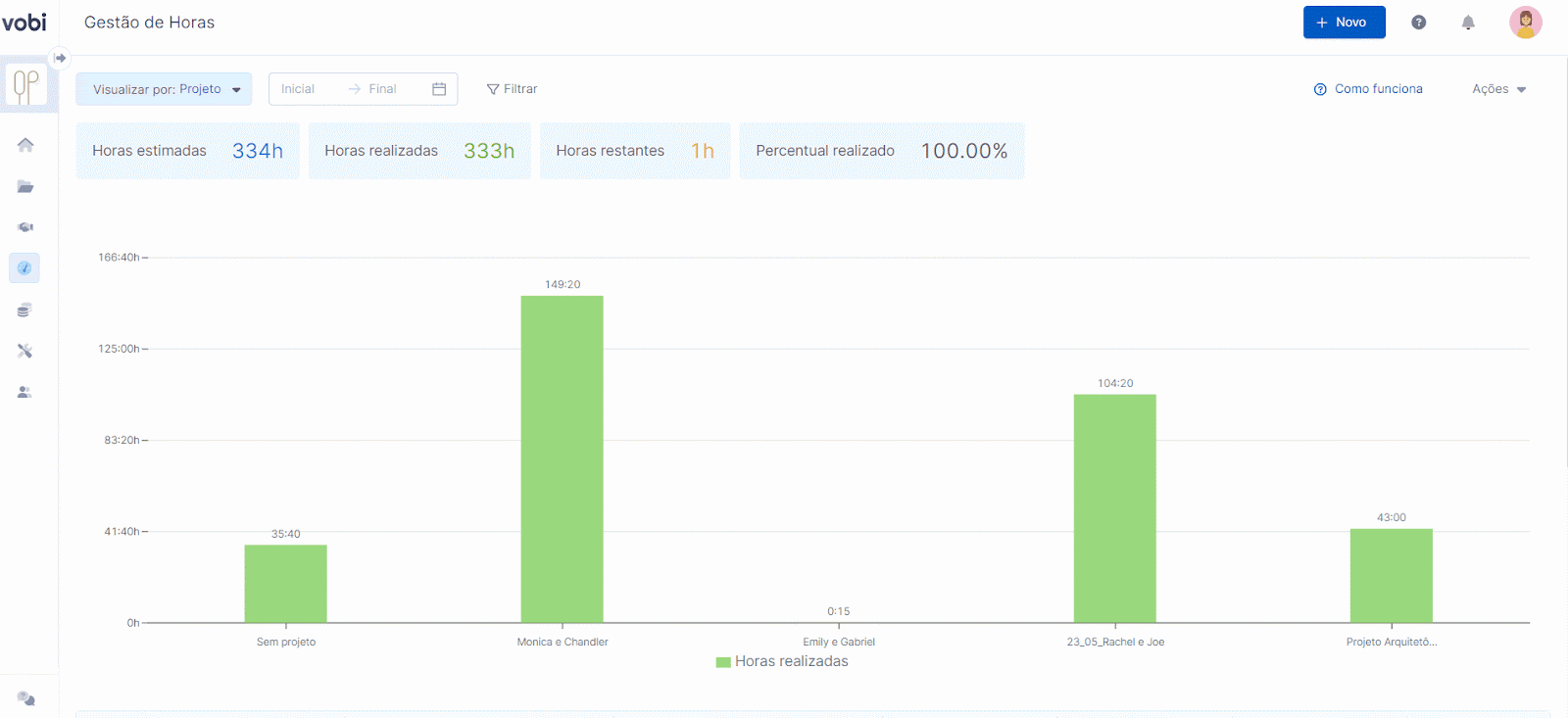Viewport: 1568px width, 718px height.
Task: Open notifications bell
Action: coord(1468,23)
